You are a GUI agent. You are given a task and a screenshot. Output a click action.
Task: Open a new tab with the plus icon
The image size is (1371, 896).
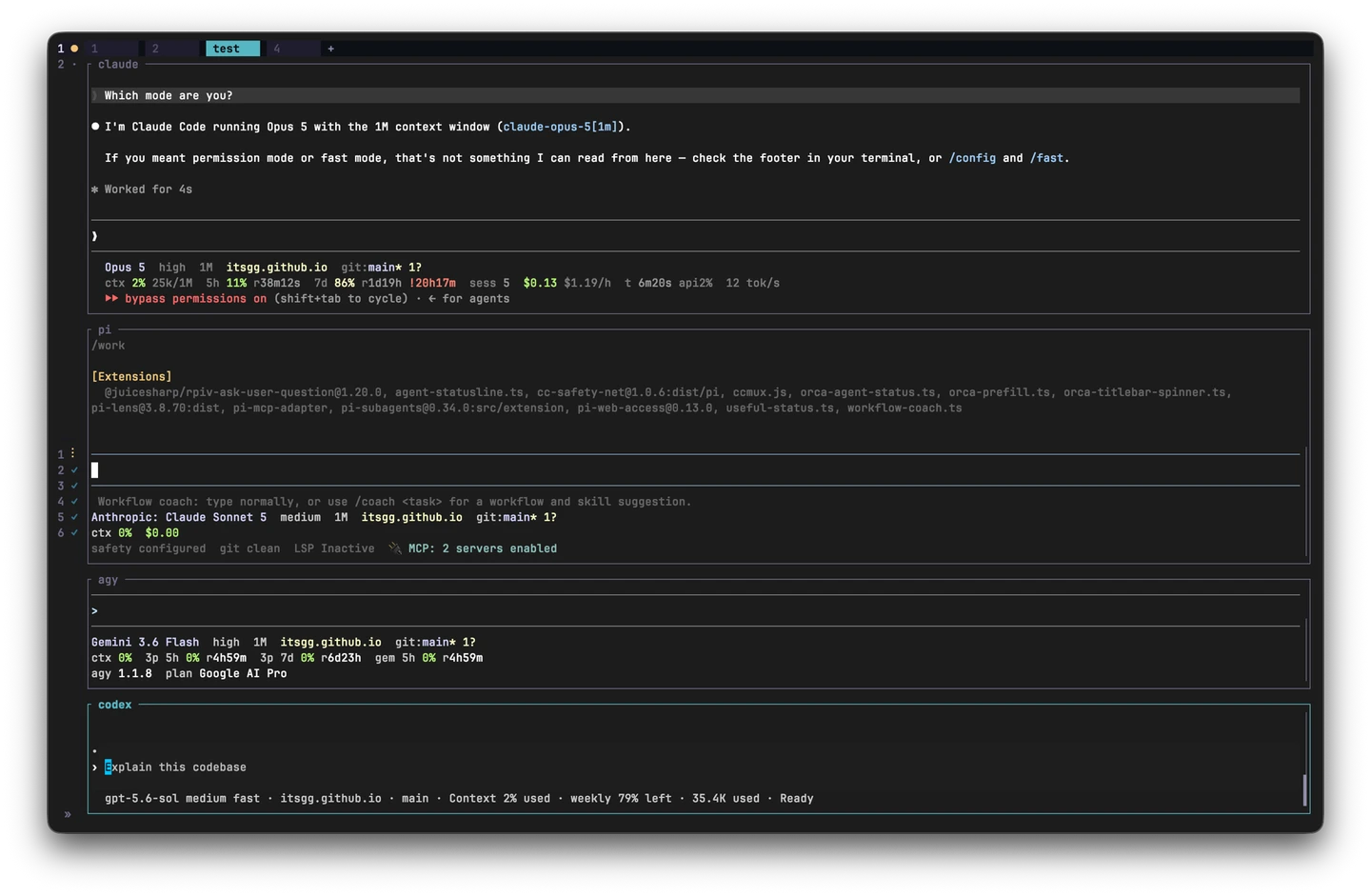pos(330,49)
